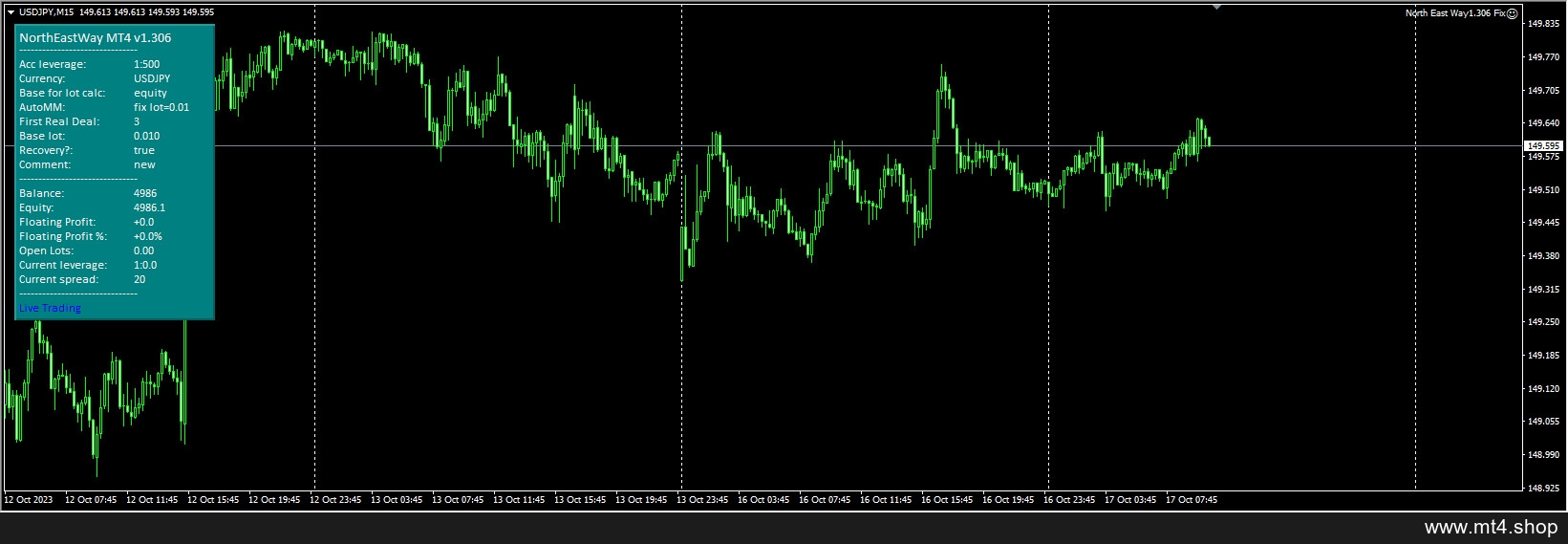Click the 149.185 price scale value
This screenshot has width=1568, height=544.
pos(1543,356)
